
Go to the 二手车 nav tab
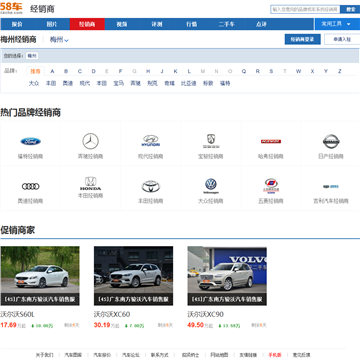pos(227,24)
